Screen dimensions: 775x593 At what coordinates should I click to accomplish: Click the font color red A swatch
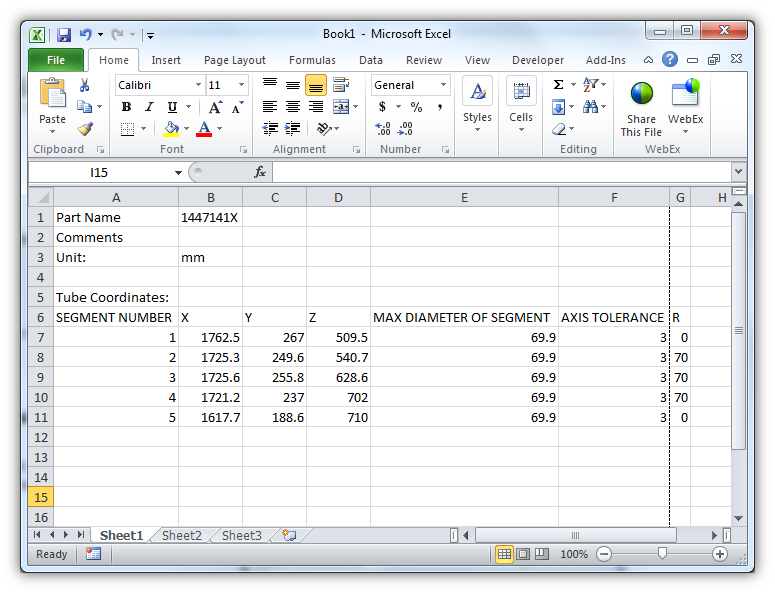pos(204,129)
